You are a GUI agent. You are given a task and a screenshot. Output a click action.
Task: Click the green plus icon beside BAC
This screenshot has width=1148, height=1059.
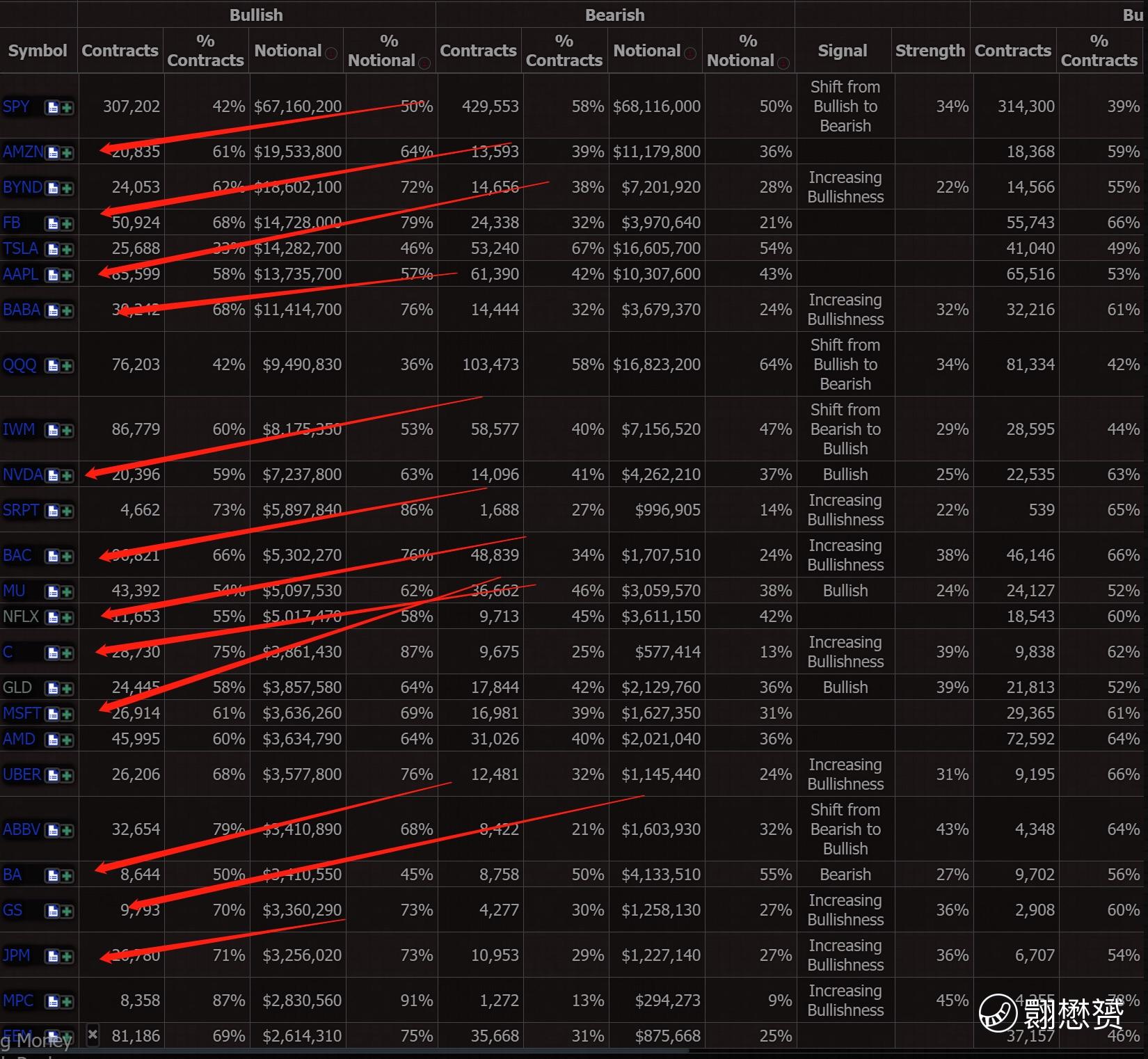click(67, 556)
